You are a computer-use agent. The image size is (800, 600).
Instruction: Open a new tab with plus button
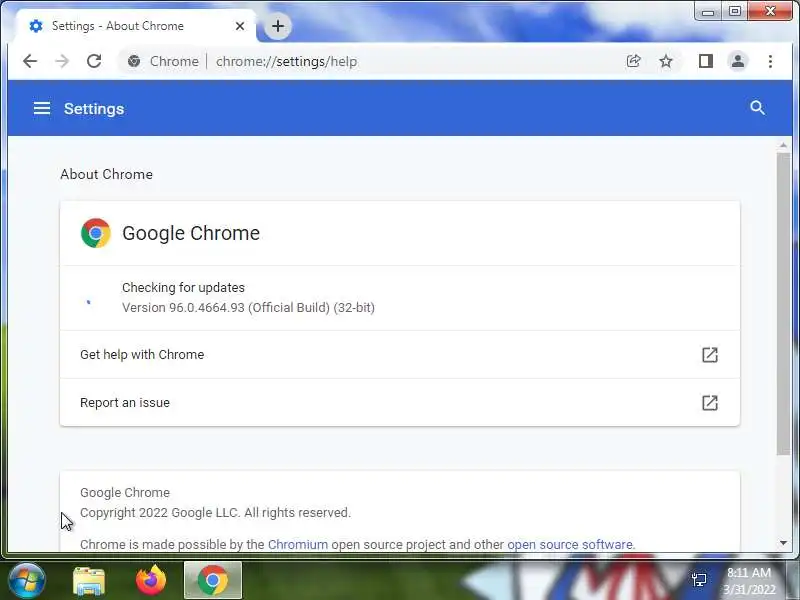pos(278,26)
